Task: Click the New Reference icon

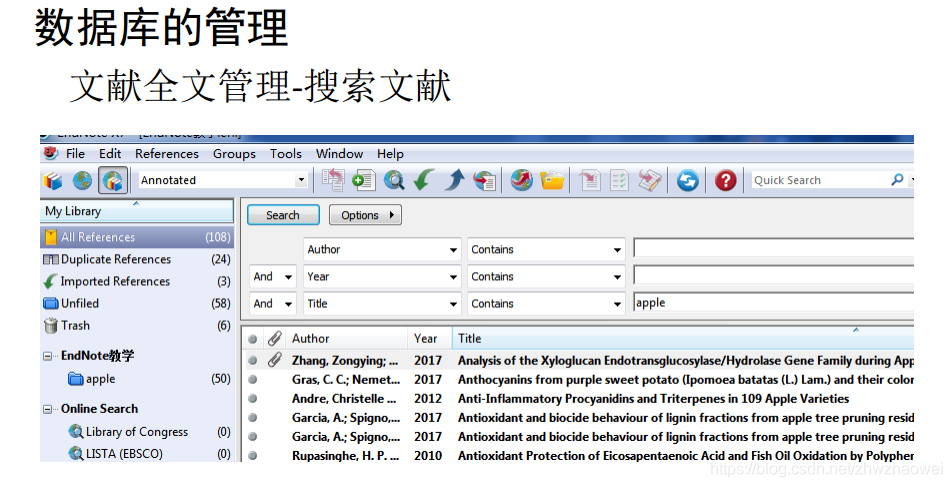Action: (363, 180)
